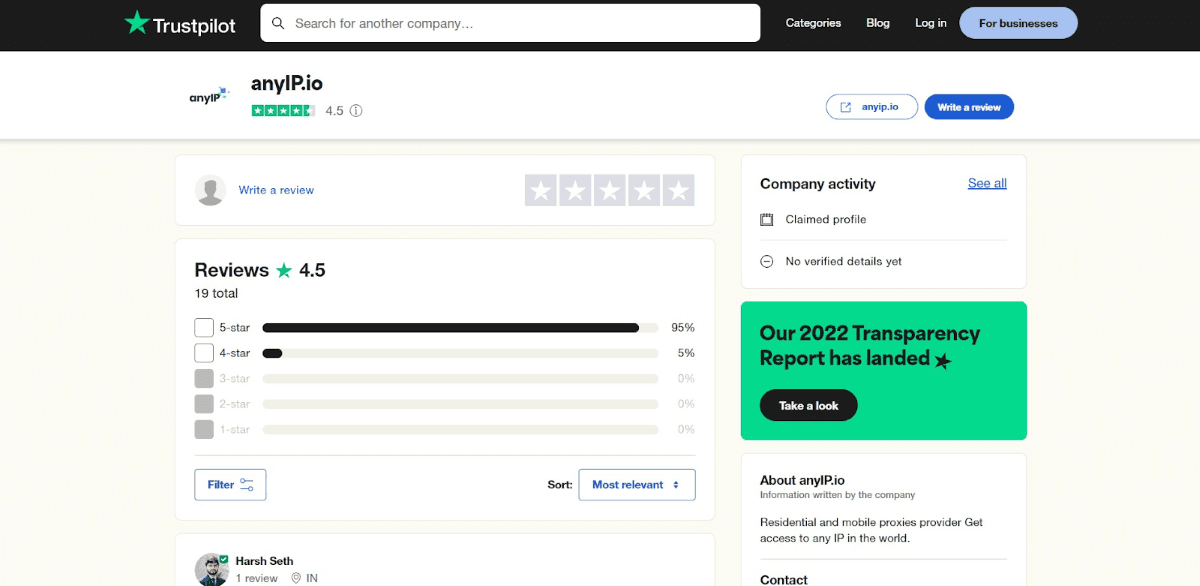The height and width of the screenshot is (586, 1200).
Task: Click the 4-star rating bar
Action: pos(460,353)
